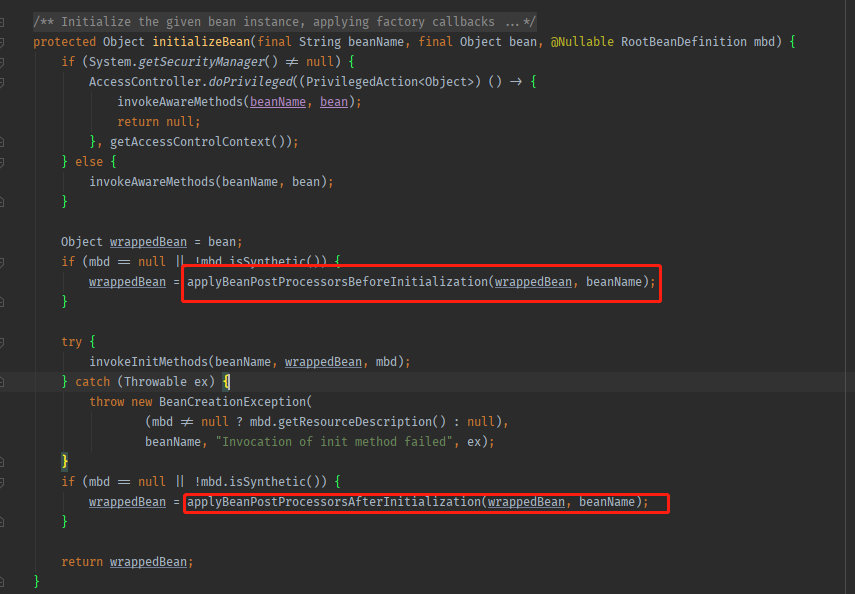Image resolution: width=855 pixels, height=594 pixels.
Task: Fold the try block using its gutter marker
Action: [2, 342]
